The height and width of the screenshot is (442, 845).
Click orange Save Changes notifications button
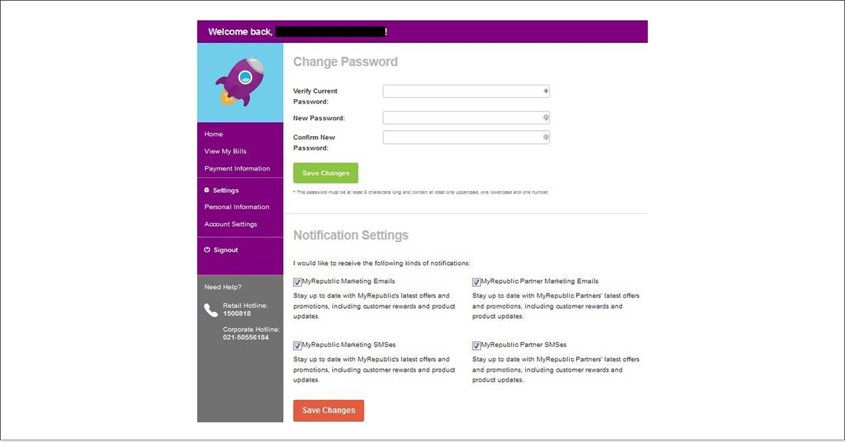[329, 410]
